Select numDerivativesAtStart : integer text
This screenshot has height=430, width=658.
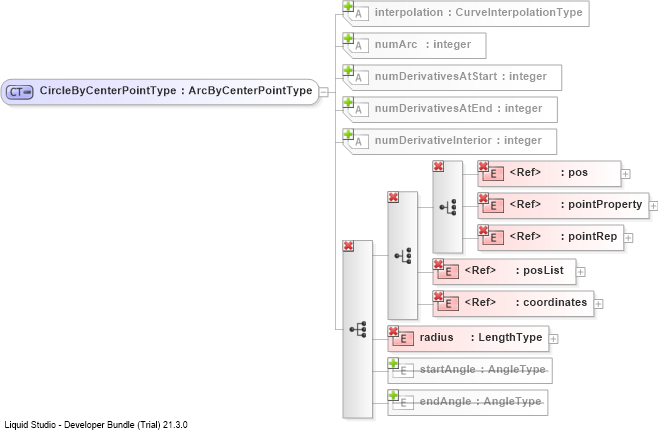click(x=460, y=76)
